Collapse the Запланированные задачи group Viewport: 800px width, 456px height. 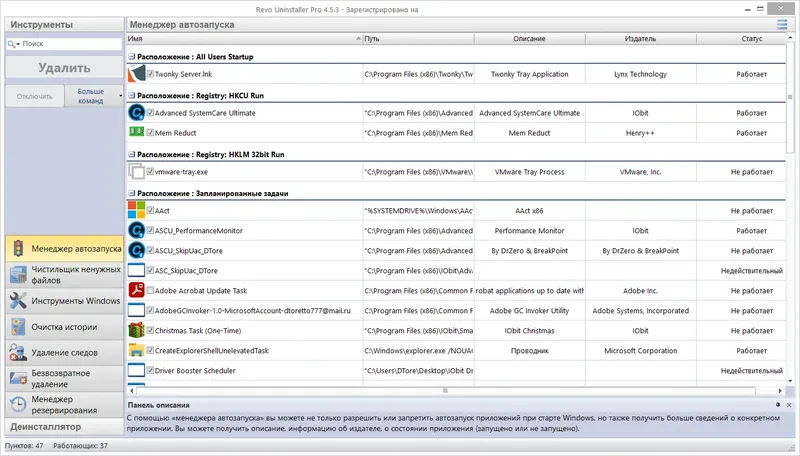pos(132,193)
